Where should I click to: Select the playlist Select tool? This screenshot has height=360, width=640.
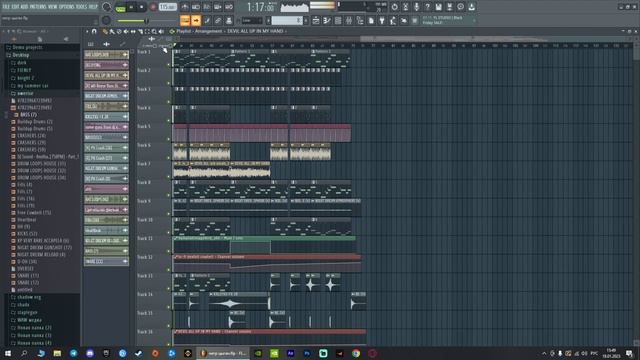click(x=147, y=31)
